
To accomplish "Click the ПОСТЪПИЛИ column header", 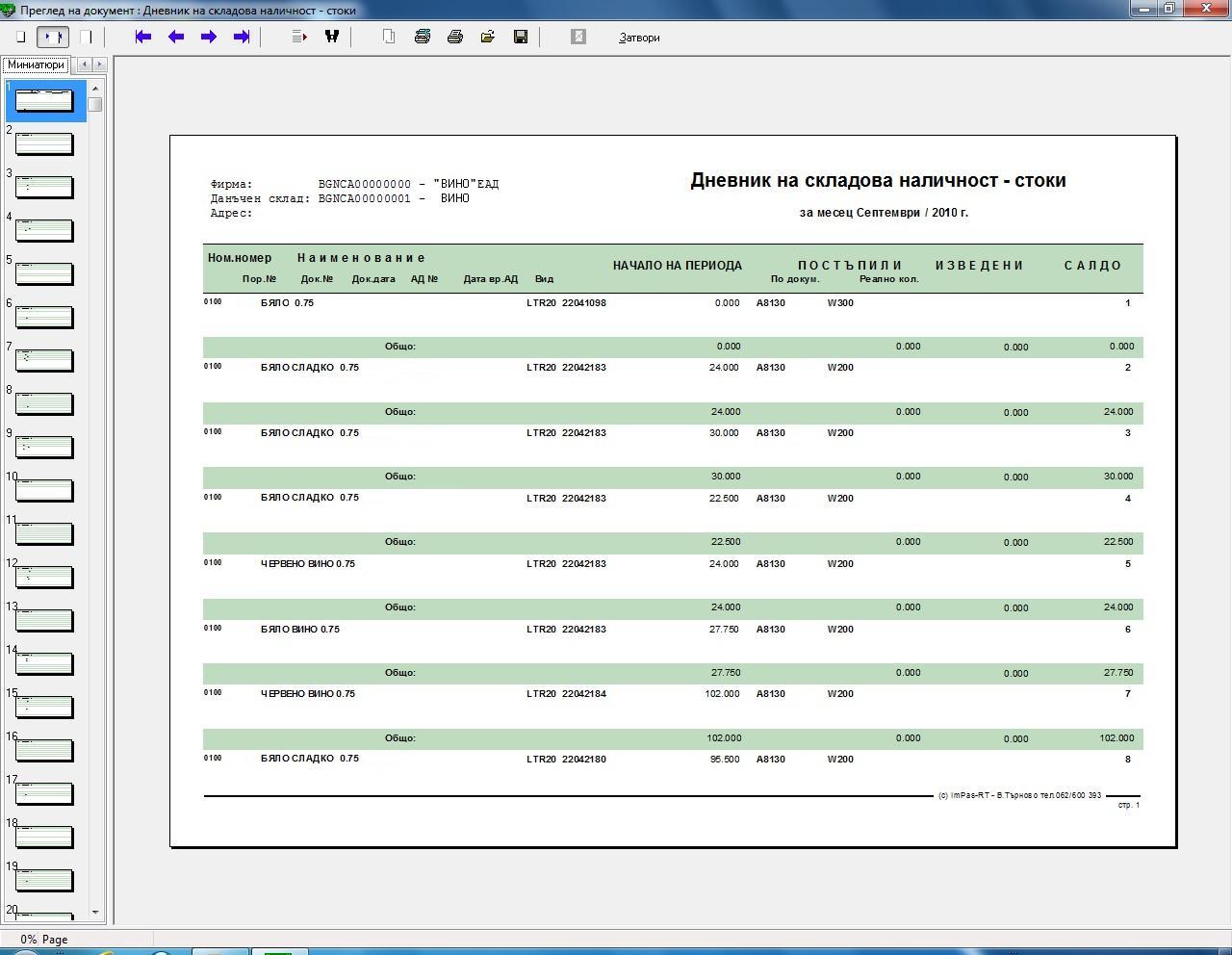I will point(850,266).
